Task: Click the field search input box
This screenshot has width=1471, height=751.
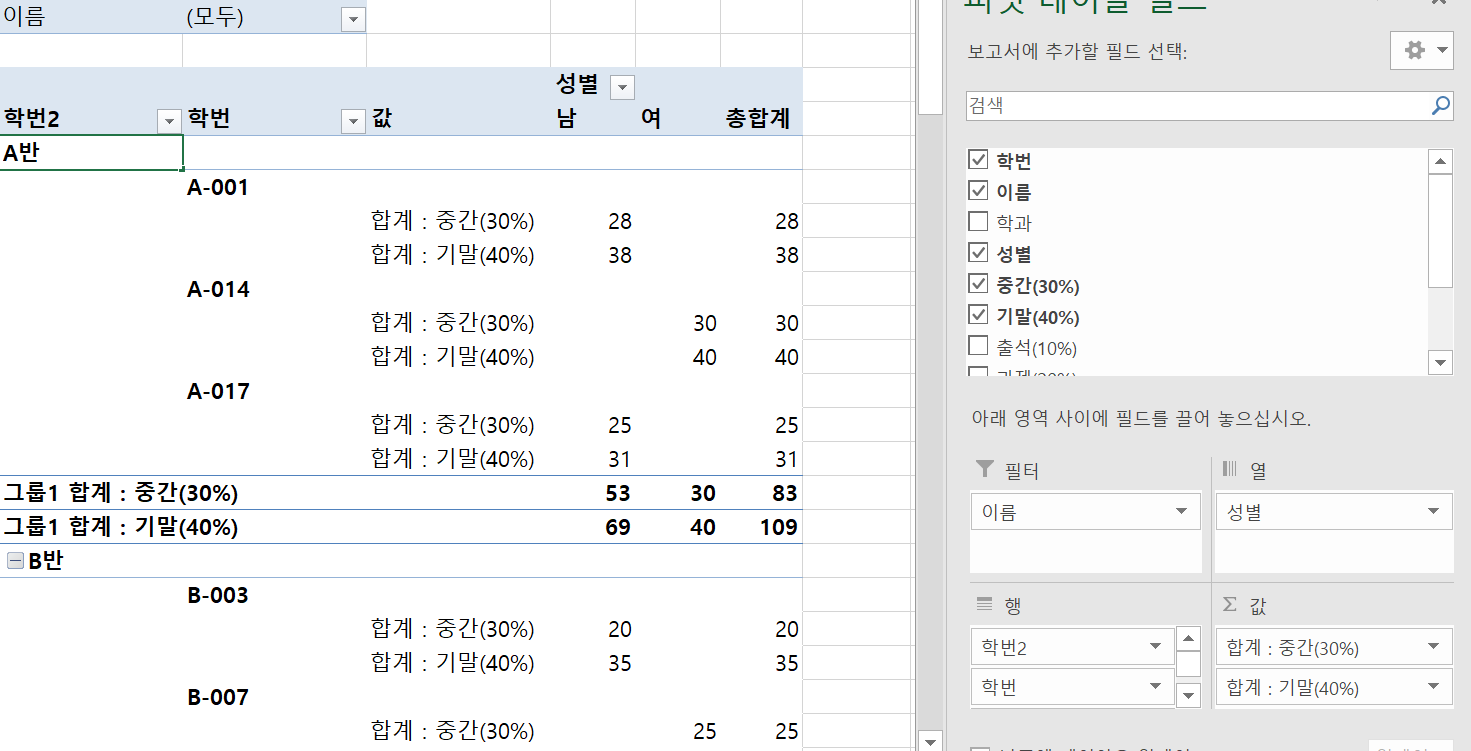Action: (1195, 105)
